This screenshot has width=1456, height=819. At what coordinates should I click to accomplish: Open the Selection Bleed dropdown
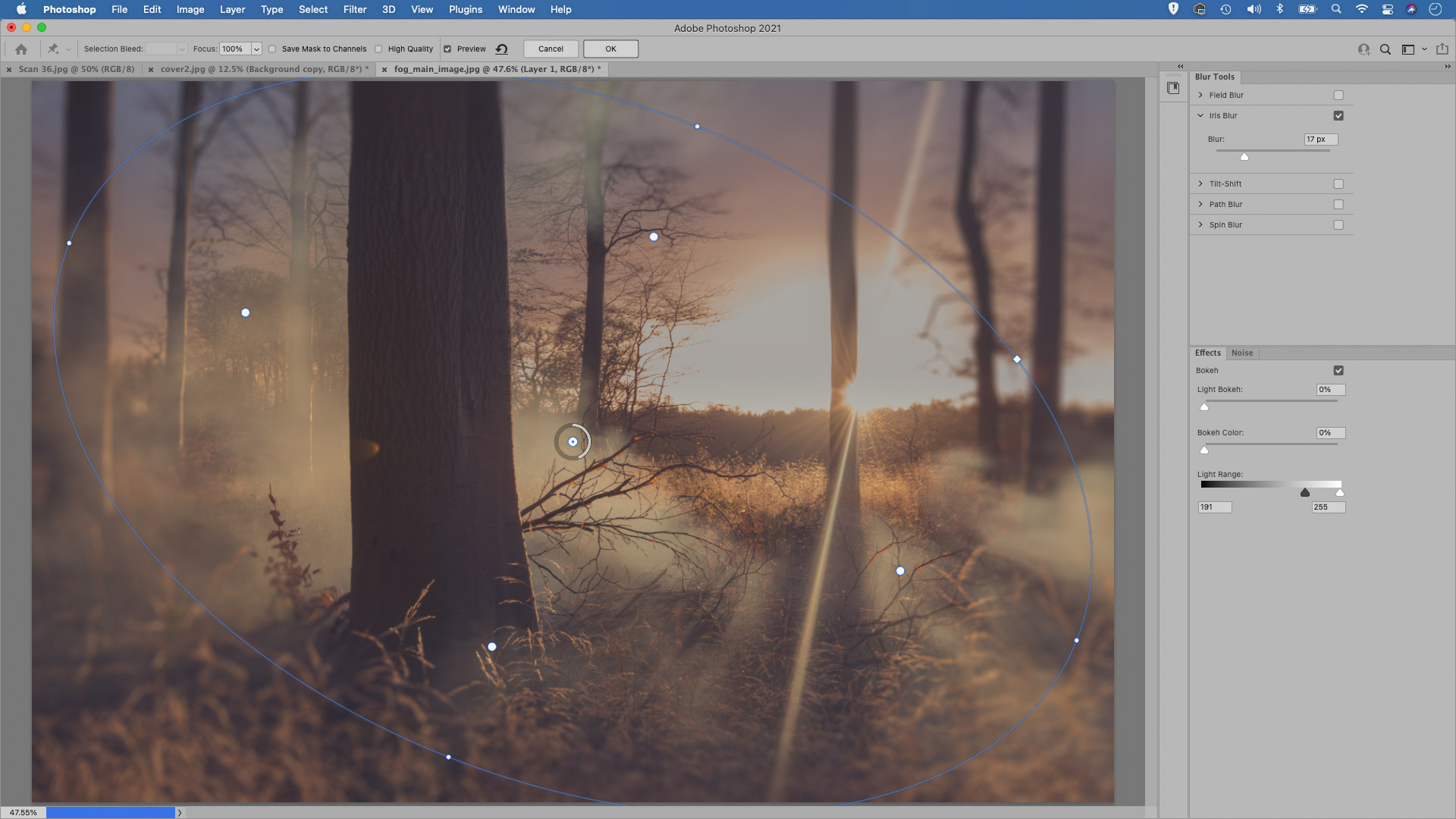pyautogui.click(x=182, y=49)
